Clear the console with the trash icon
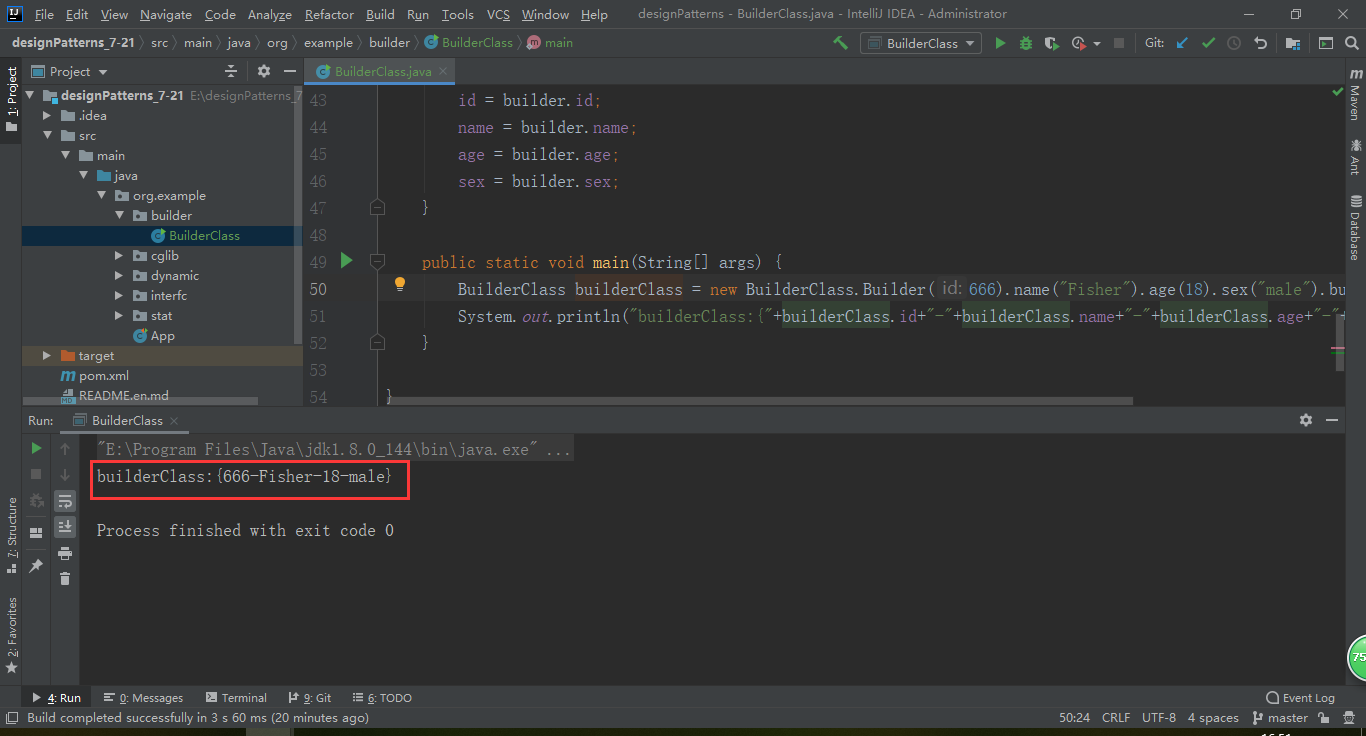This screenshot has height=736, width=1366. click(65, 578)
